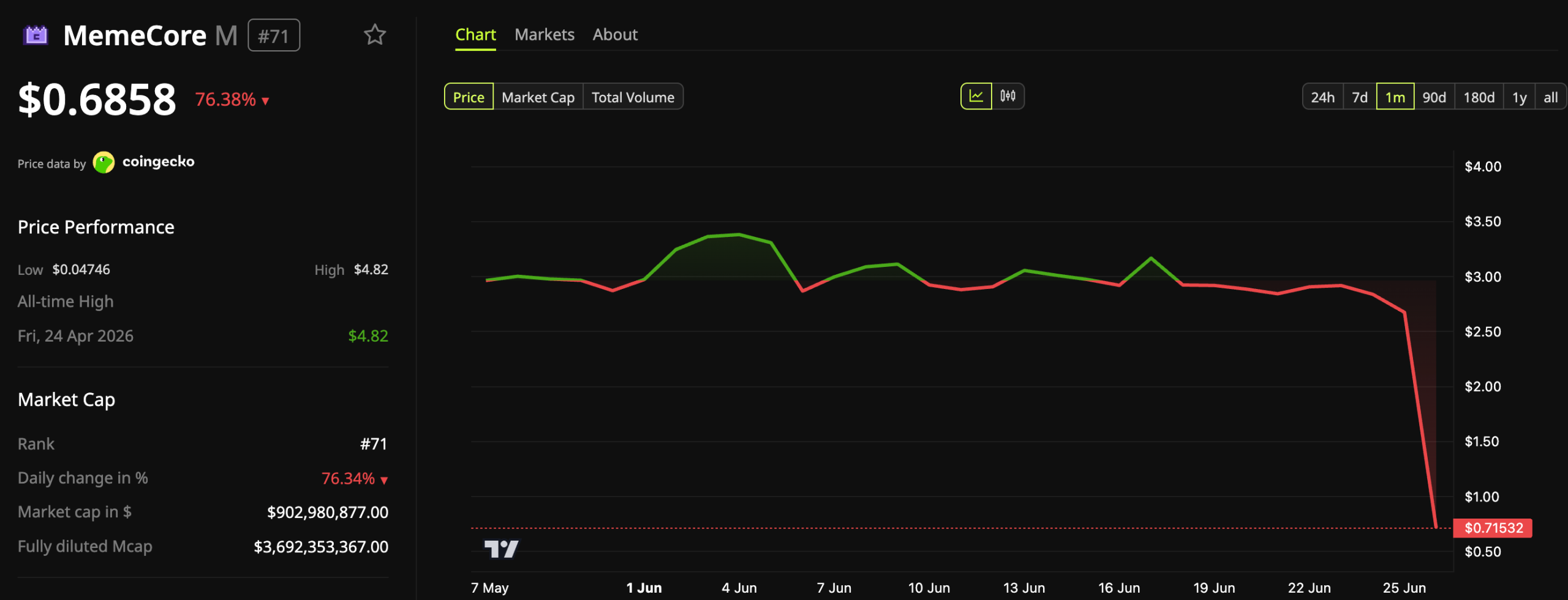1568x600 pixels.
Task: Set chart range to 1m
Action: tap(1395, 97)
